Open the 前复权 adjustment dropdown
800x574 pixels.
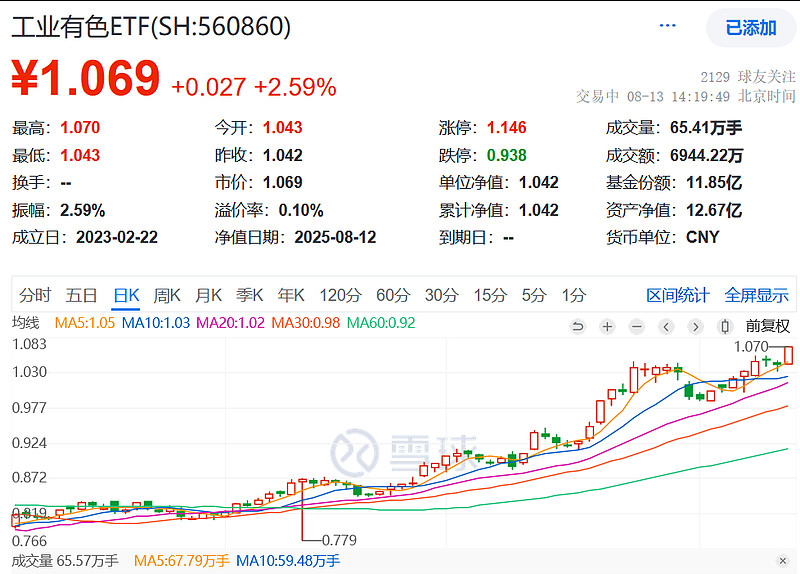[x=767, y=326]
